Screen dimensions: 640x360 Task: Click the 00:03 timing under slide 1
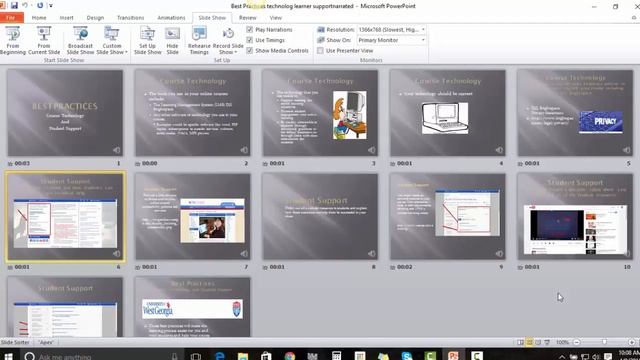coord(22,163)
